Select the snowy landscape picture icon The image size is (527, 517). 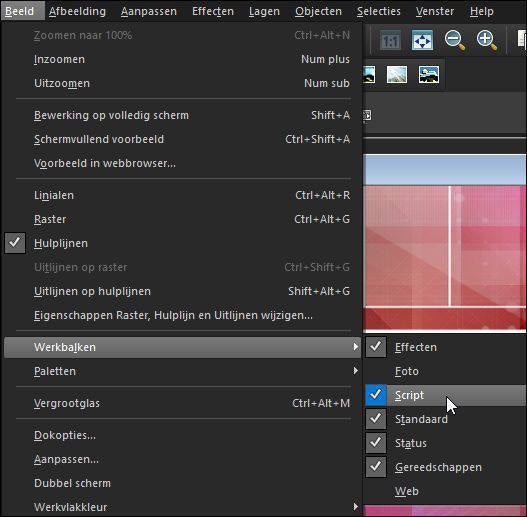(x=429, y=74)
